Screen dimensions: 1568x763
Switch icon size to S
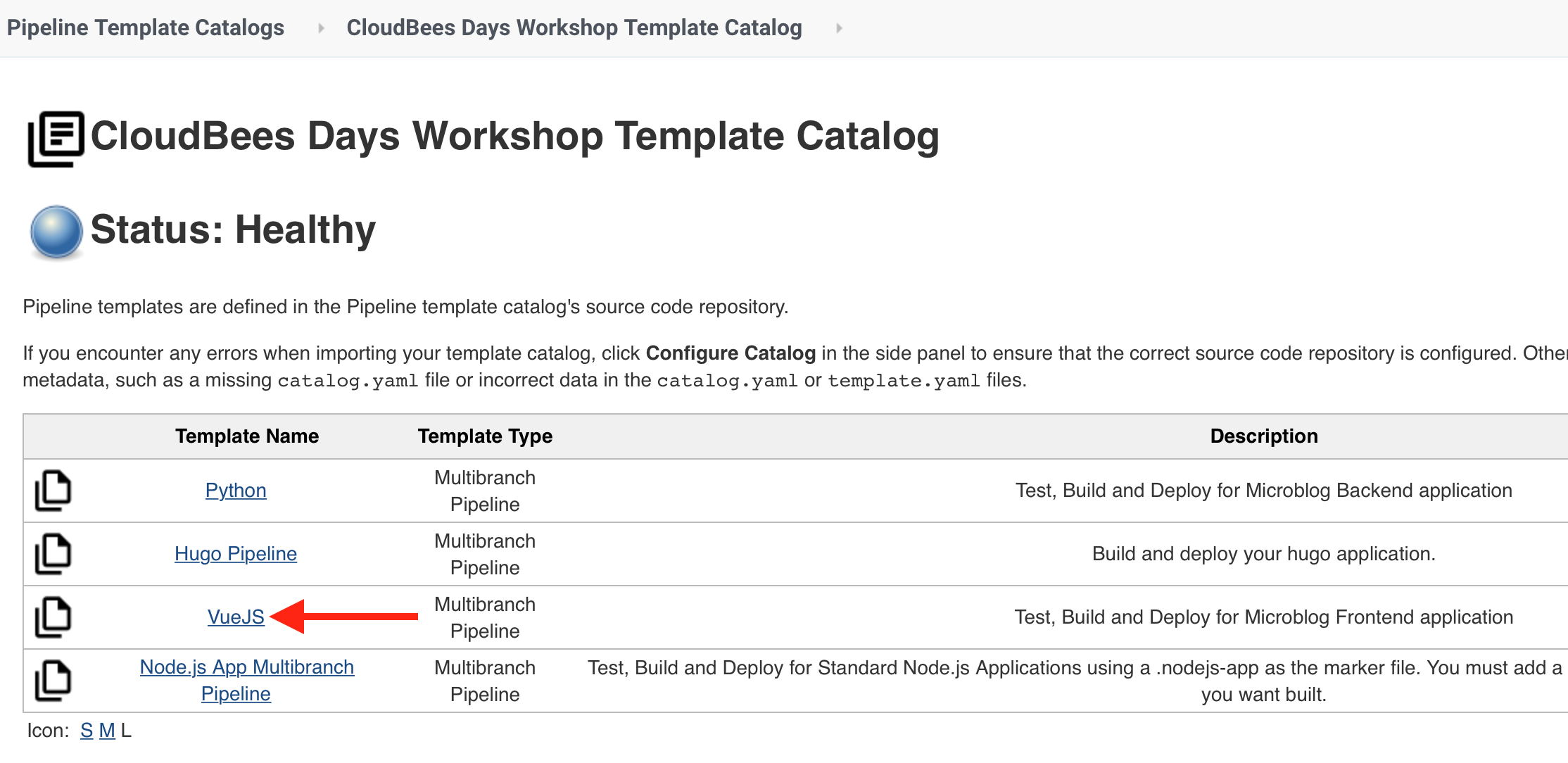click(x=87, y=731)
